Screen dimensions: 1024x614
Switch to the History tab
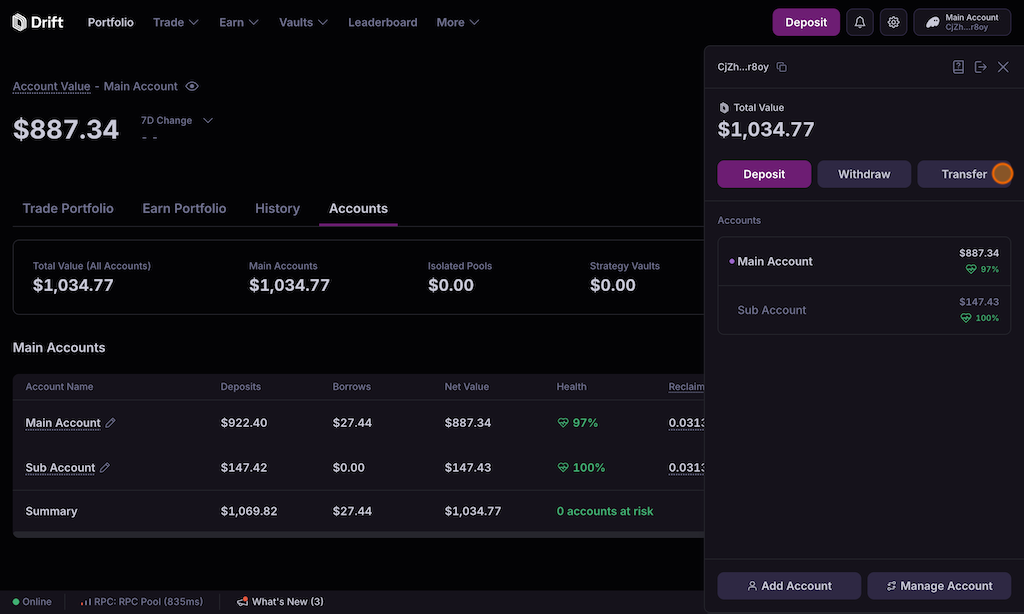pos(277,208)
